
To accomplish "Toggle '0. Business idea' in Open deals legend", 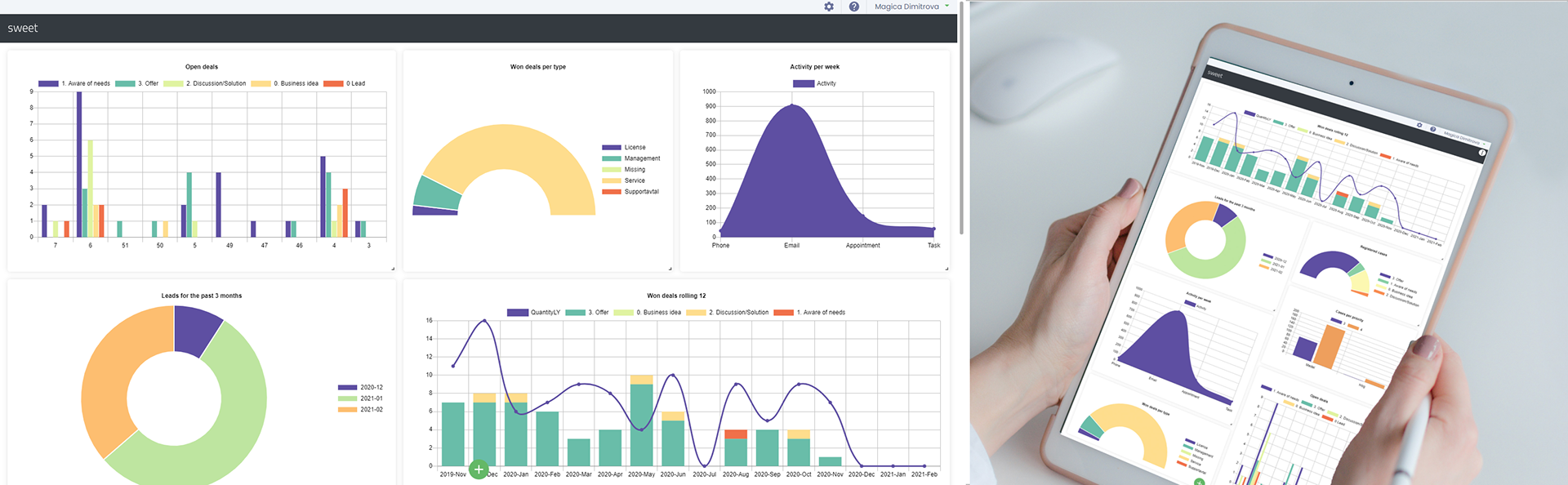I will tap(285, 83).
